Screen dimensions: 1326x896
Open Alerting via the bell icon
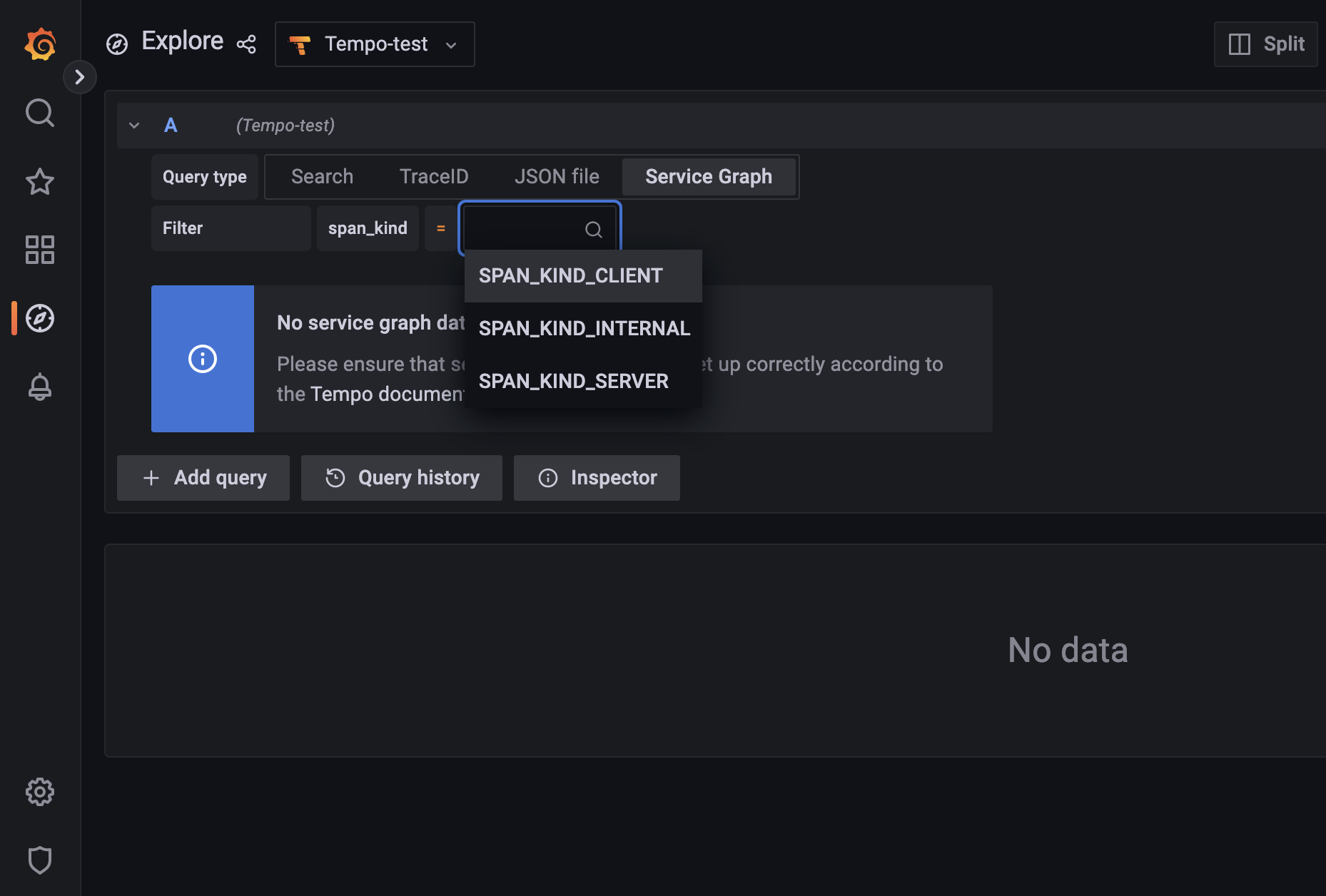[40, 387]
